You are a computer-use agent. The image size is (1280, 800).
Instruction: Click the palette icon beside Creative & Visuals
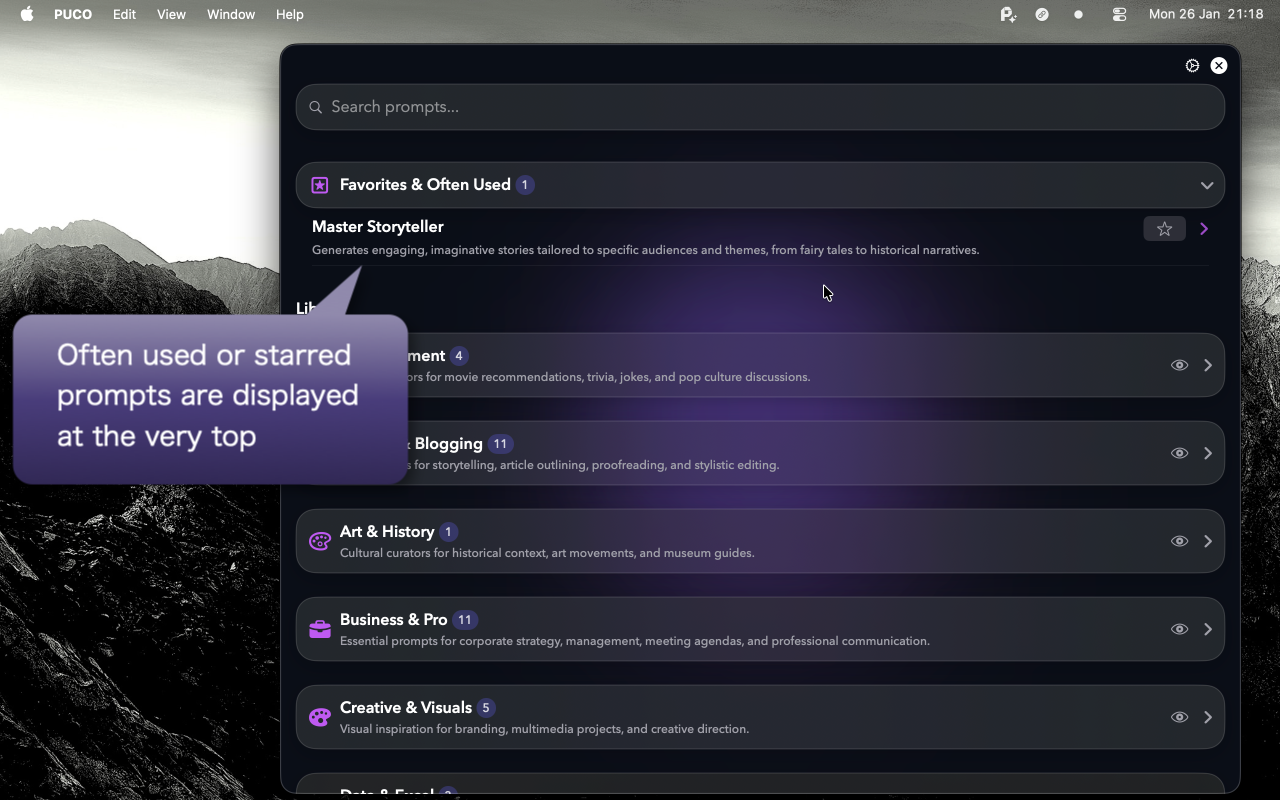[x=320, y=716]
